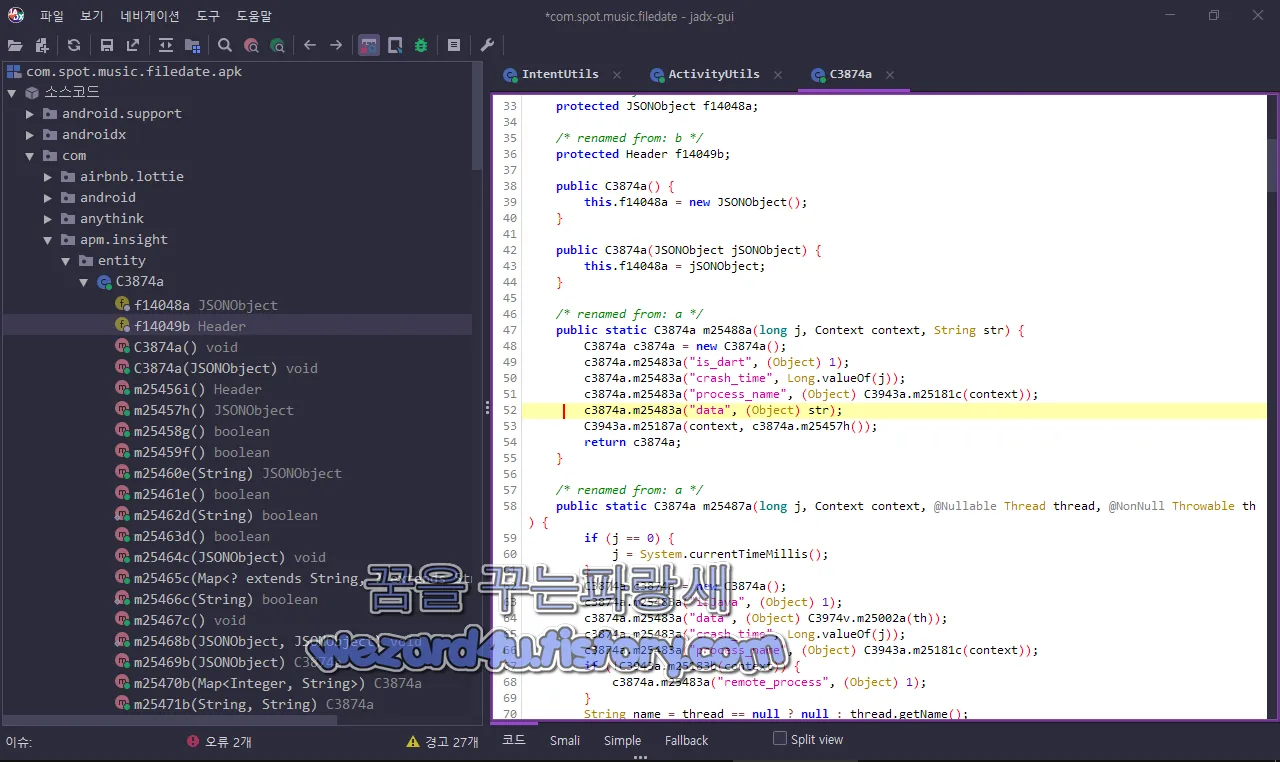Navigate back with the left arrow

pyautogui.click(x=310, y=45)
